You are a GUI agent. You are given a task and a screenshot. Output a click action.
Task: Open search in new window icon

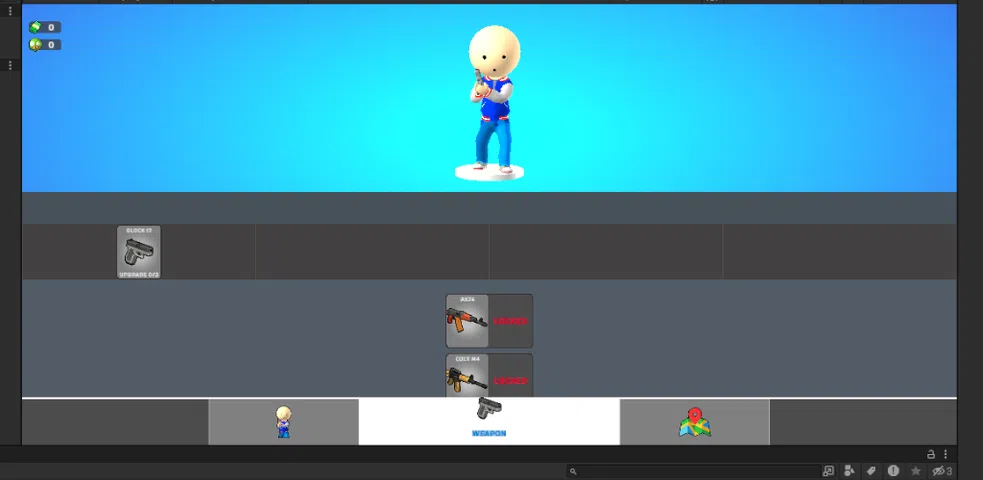828,471
